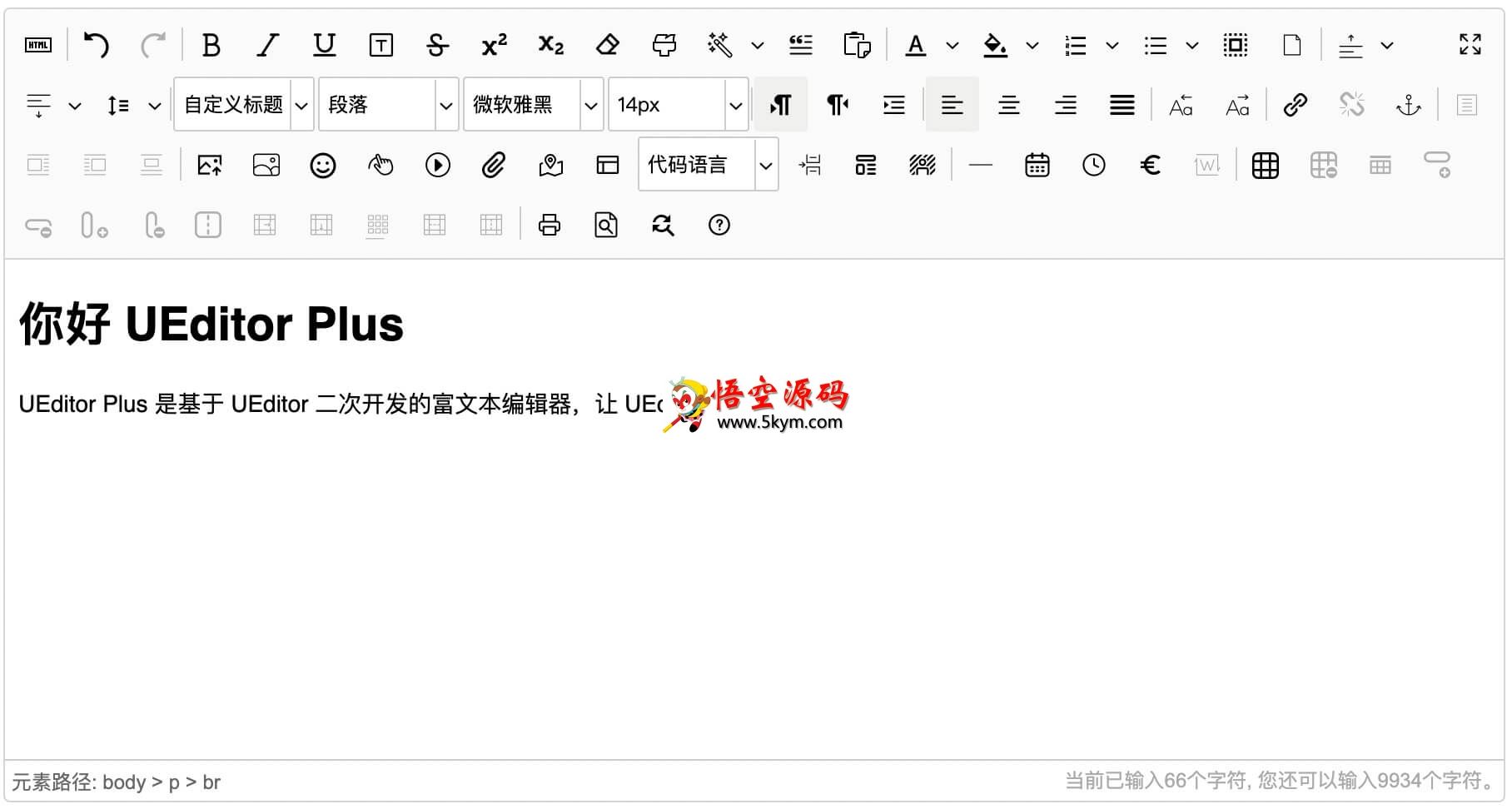Align text to the right
This screenshot has width=1512, height=809.
tap(1066, 105)
